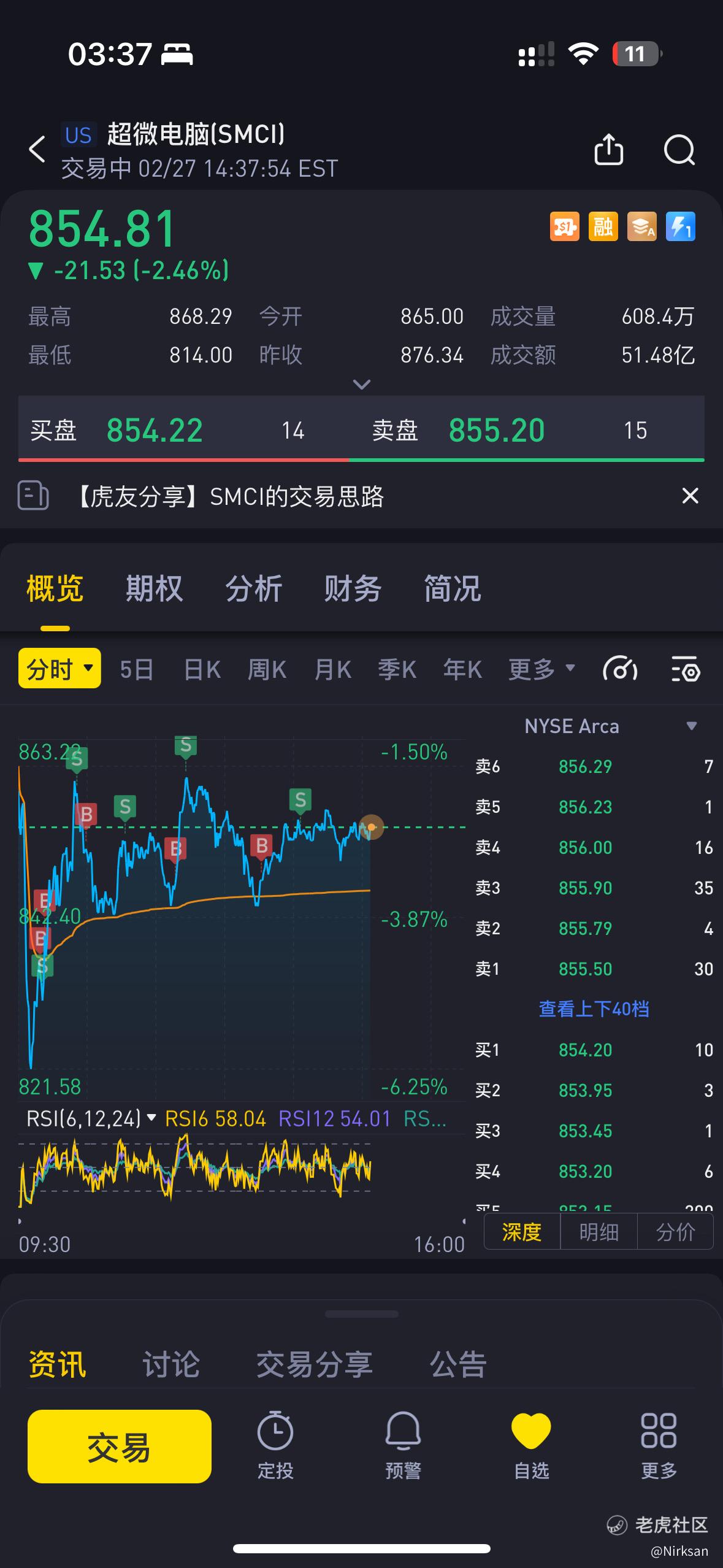
Task: Tap 卖6 row price 856.29
Action: tap(586, 766)
